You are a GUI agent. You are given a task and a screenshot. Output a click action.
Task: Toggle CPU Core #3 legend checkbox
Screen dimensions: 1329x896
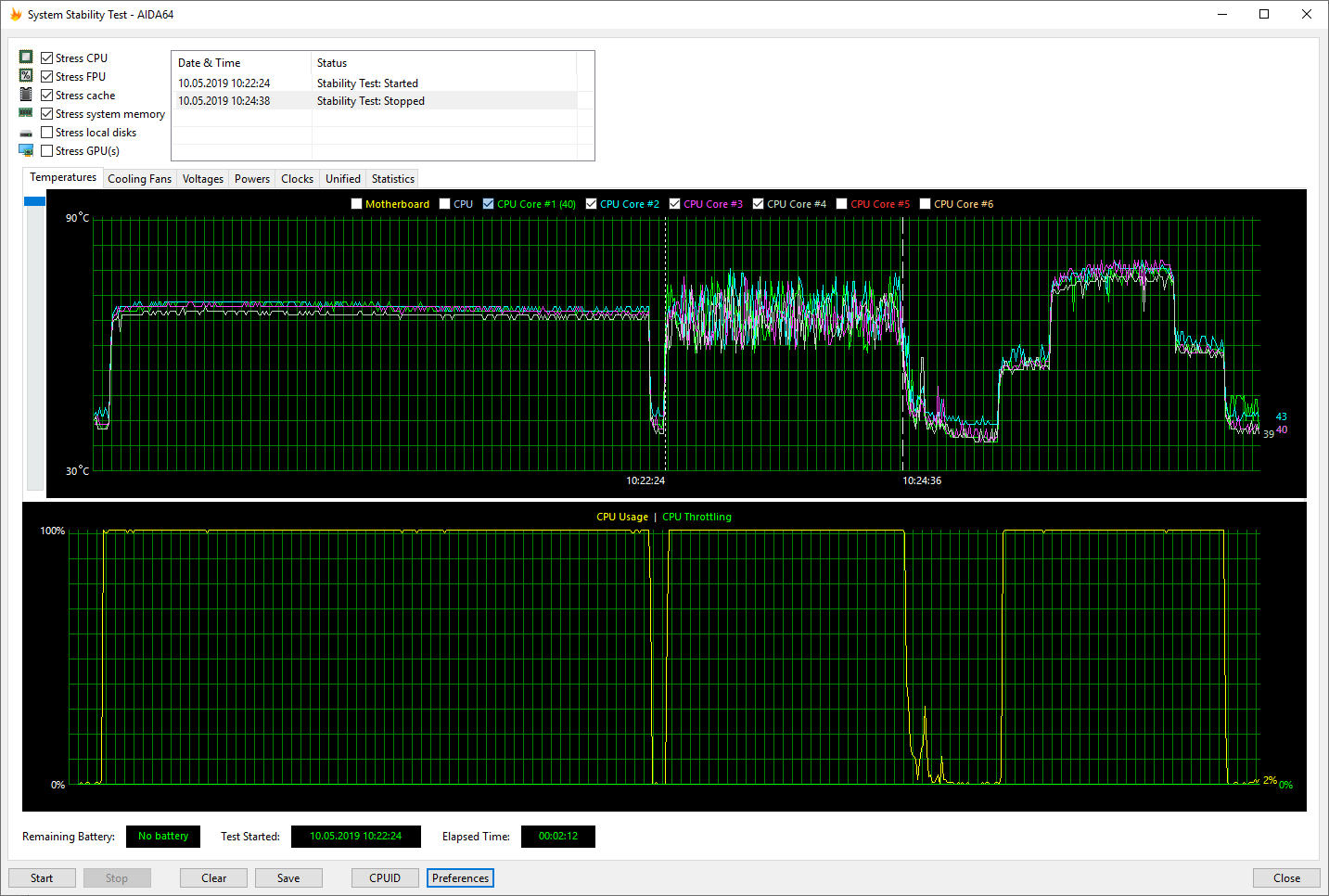[x=674, y=204]
